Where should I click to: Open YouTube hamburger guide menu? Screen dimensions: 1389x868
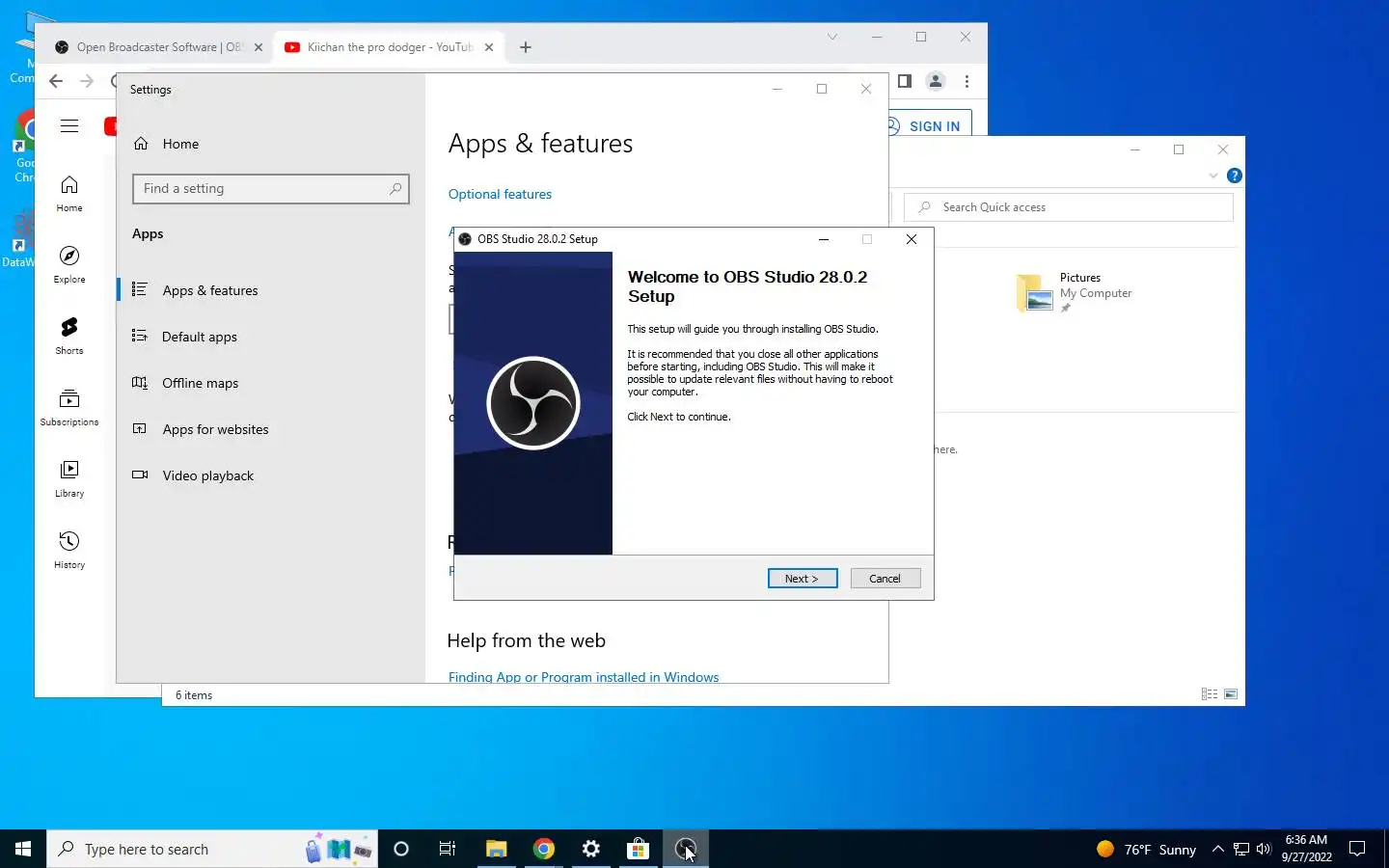click(69, 126)
